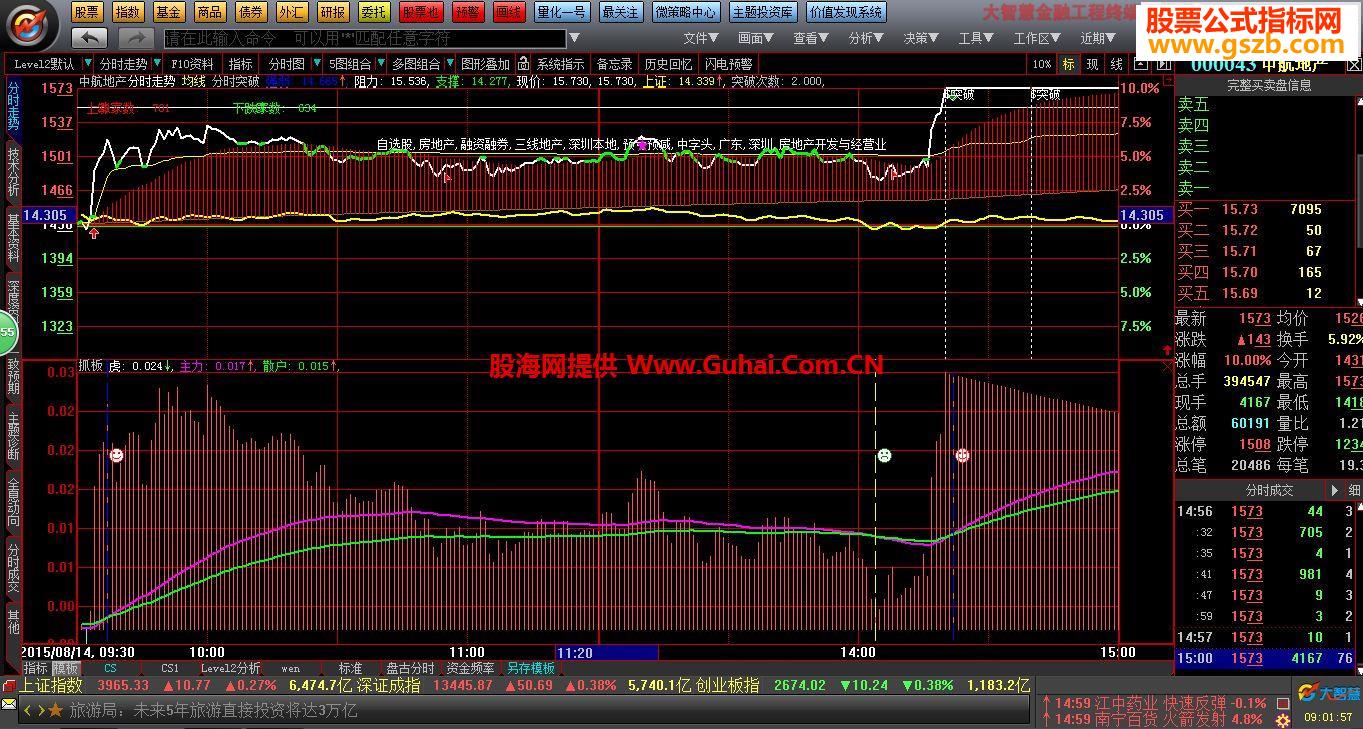1363x729 pixels.
Task: Click the green face marker near 14:00
Action: tap(884, 455)
